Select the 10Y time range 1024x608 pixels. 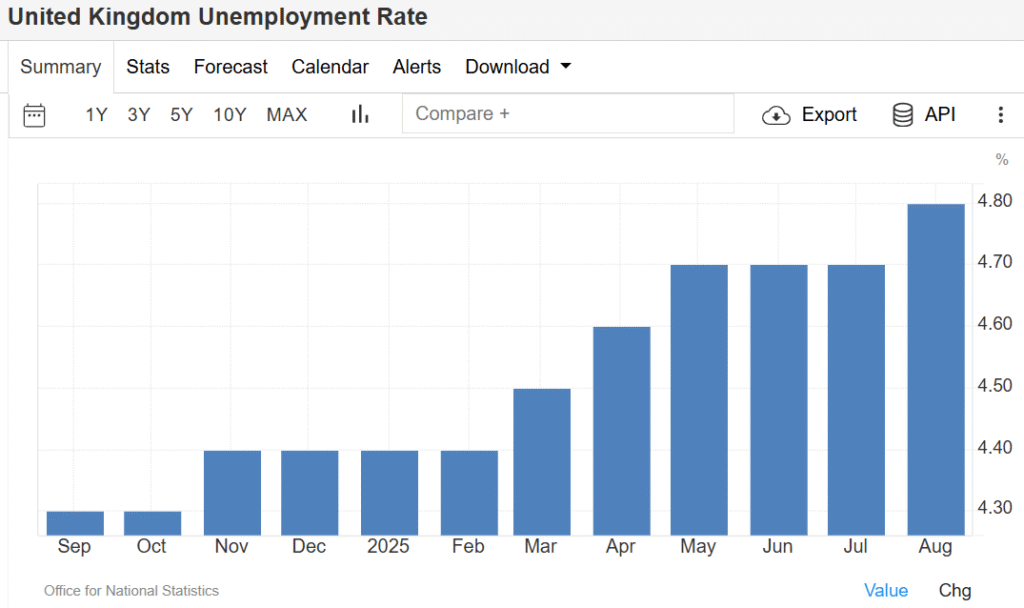pos(229,115)
